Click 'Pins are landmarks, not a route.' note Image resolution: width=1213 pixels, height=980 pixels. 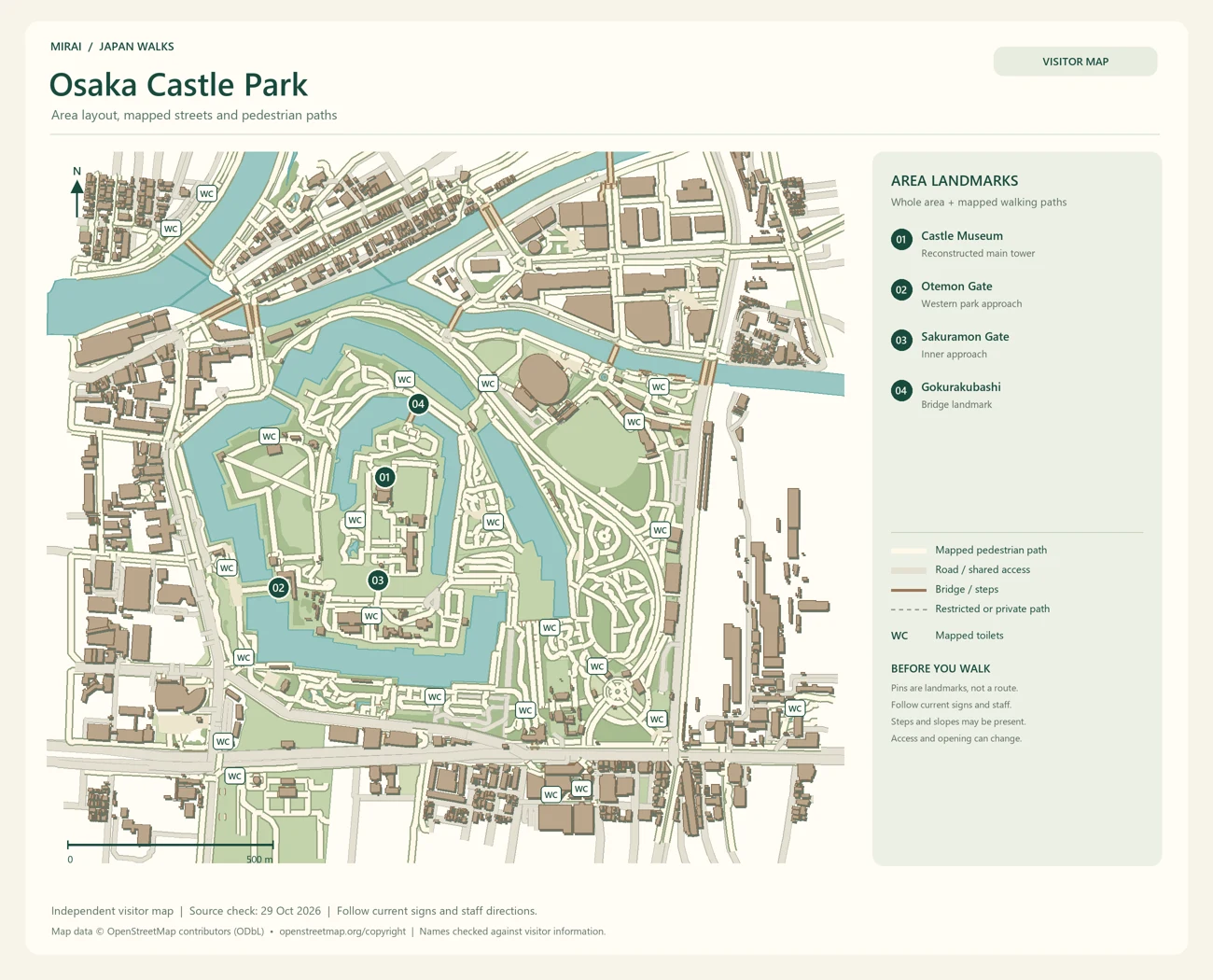click(x=955, y=688)
